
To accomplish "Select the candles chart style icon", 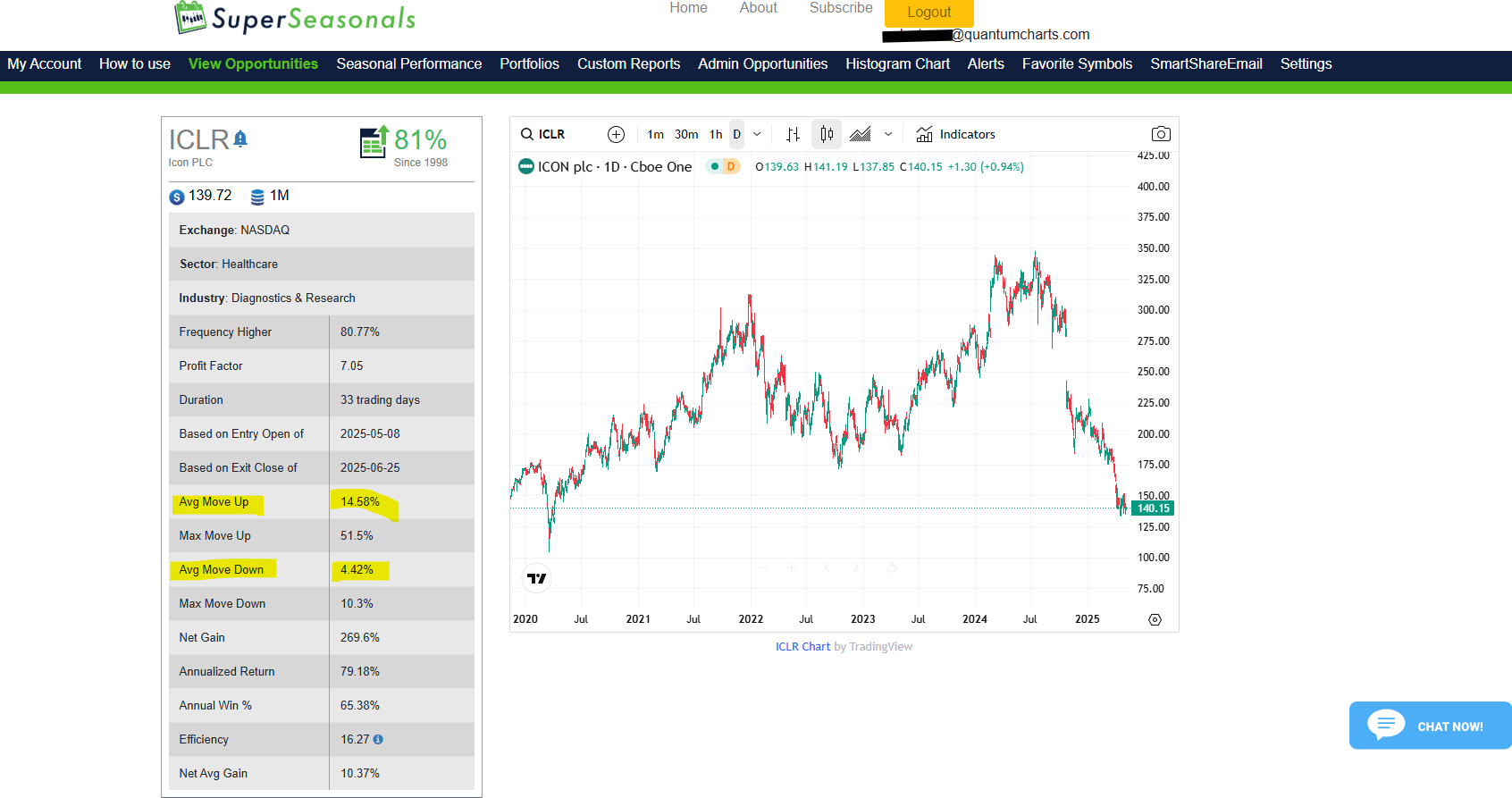I will pyautogui.click(x=827, y=134).
